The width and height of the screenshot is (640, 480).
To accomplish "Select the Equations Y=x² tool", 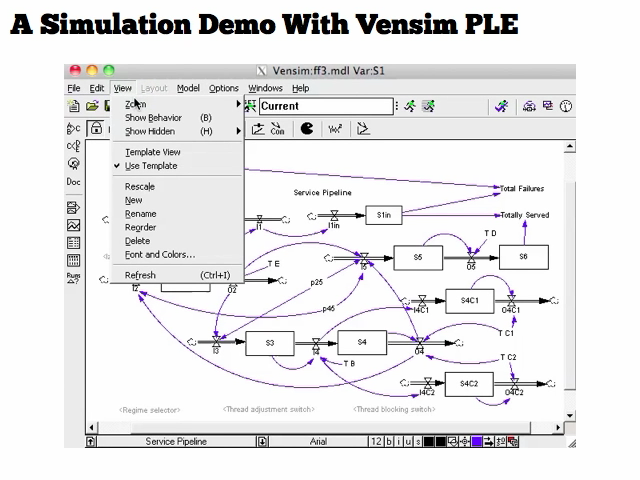I will pyautogui.click(x=335, y=129).
